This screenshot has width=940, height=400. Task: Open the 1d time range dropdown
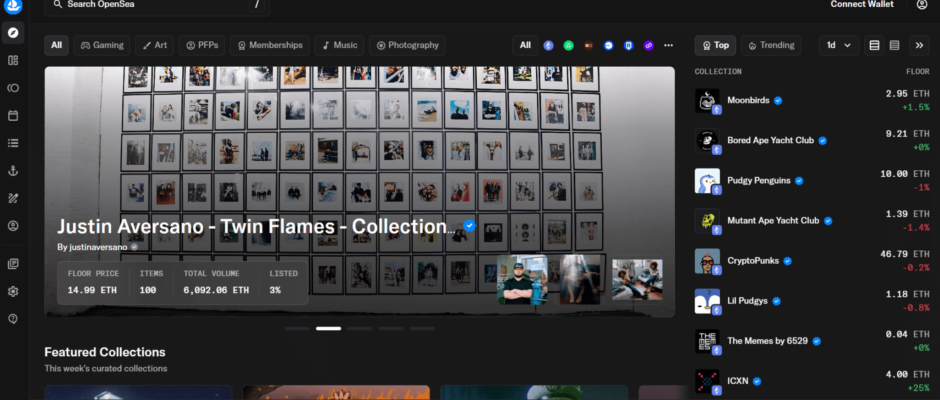tap(838, 45)
